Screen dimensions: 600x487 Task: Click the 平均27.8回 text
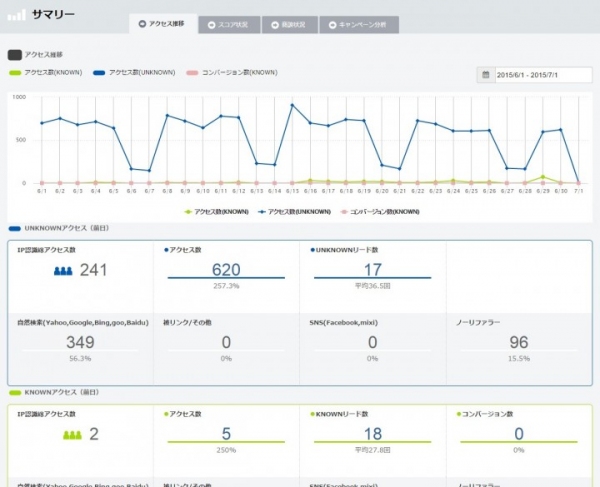pyautogui.click(x=373, y=450)
